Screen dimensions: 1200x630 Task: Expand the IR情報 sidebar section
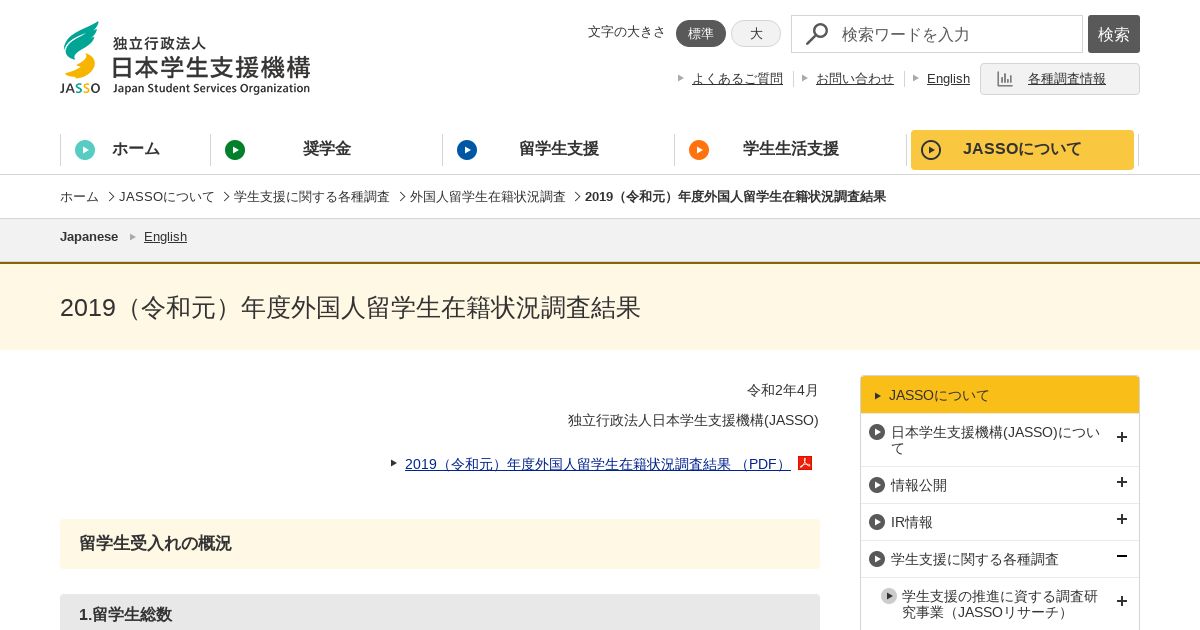click(1122, 519)
